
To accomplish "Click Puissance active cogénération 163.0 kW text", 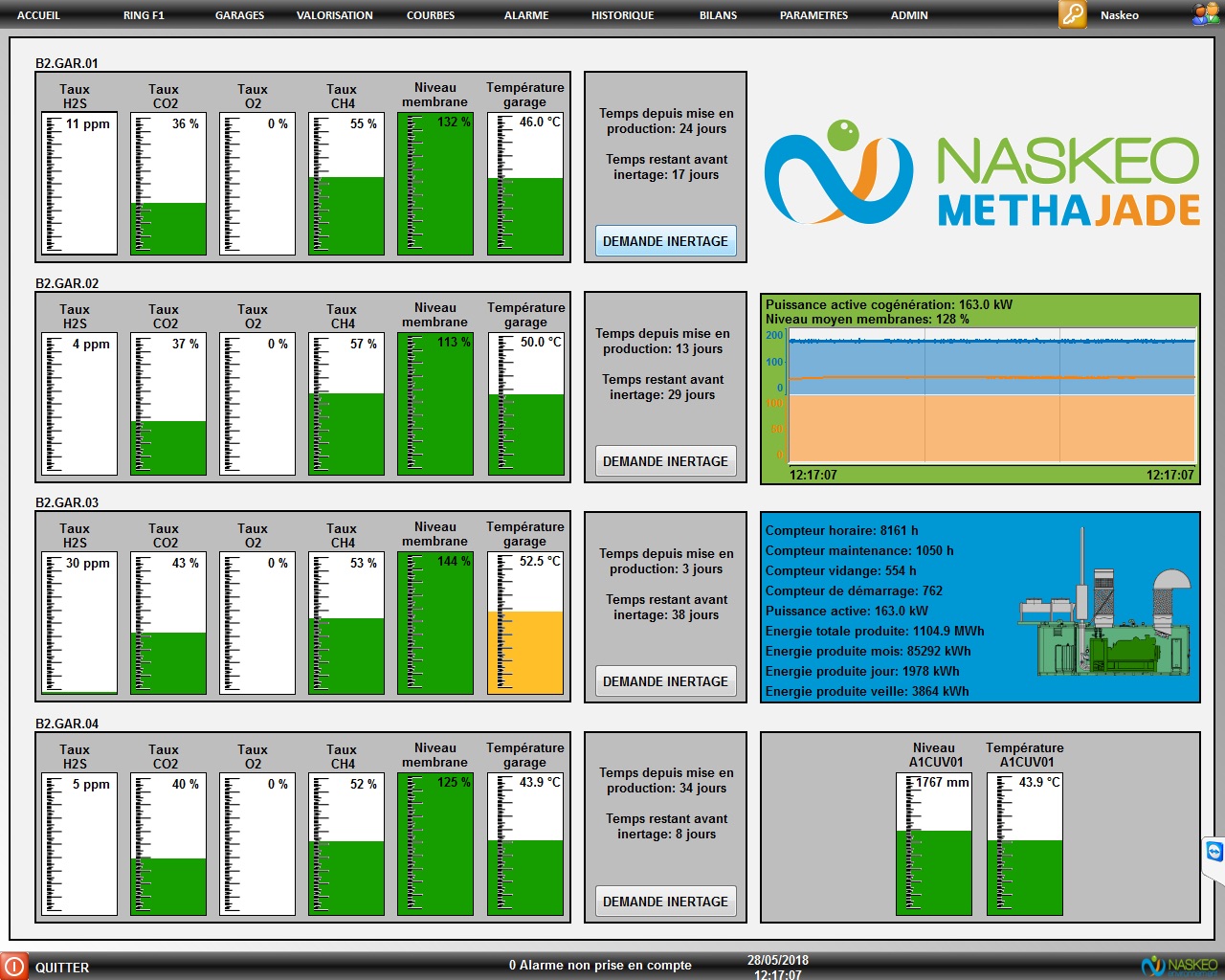I will click(x=889, y=305).
